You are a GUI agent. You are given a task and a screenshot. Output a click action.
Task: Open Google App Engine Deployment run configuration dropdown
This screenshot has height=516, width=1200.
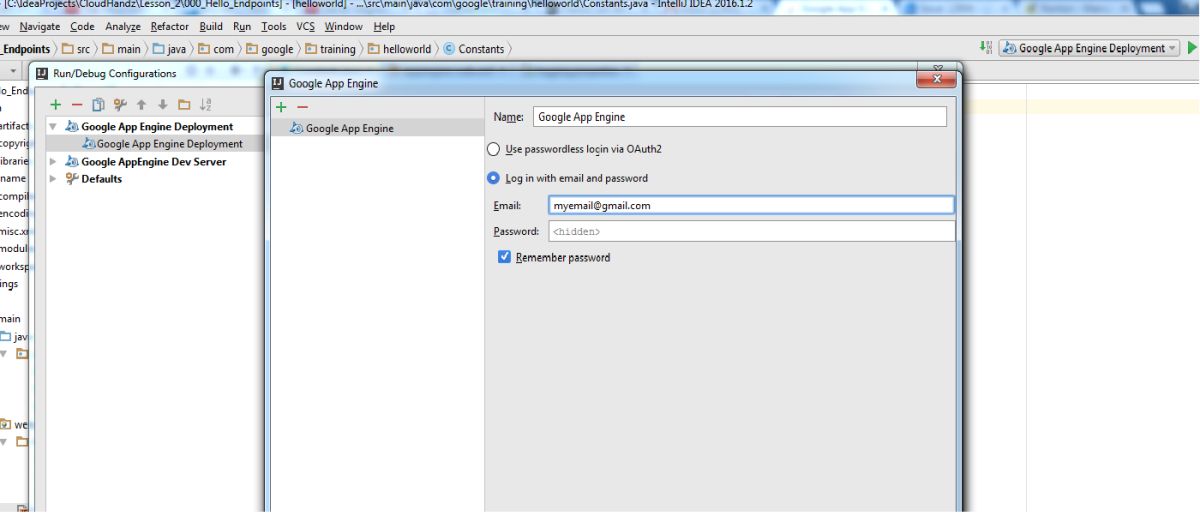1090,48
